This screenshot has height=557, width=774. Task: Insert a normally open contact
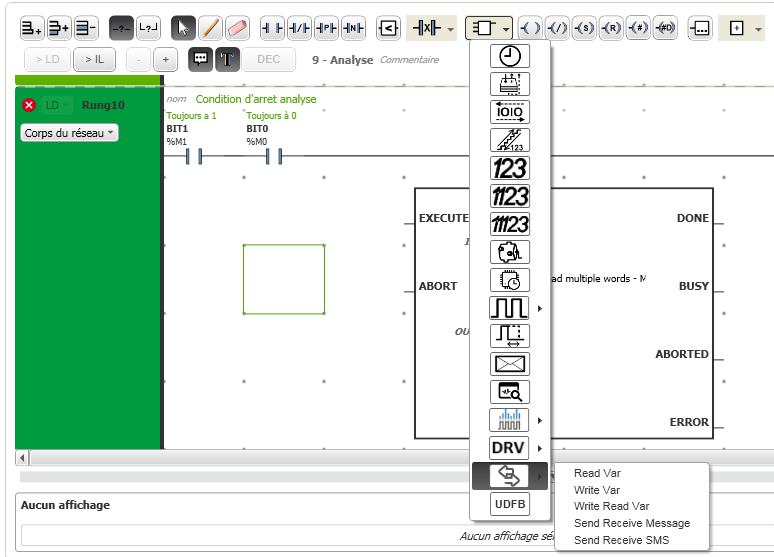(x=272, y=27)
